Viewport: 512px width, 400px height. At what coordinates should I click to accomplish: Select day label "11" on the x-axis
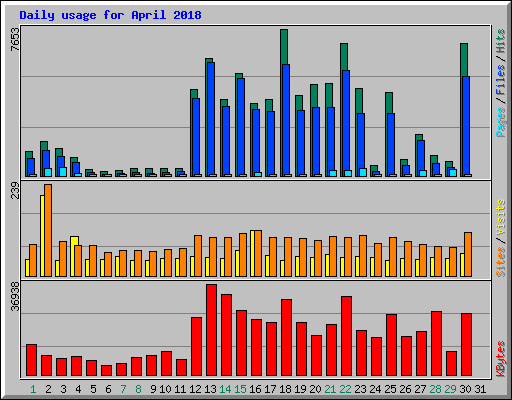tap(180, 389)
